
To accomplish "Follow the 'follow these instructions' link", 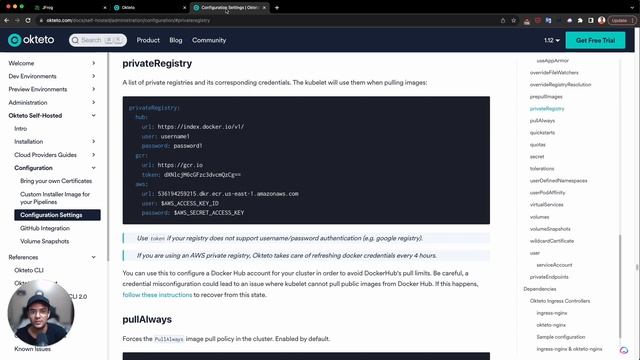I will click(157, 295).
